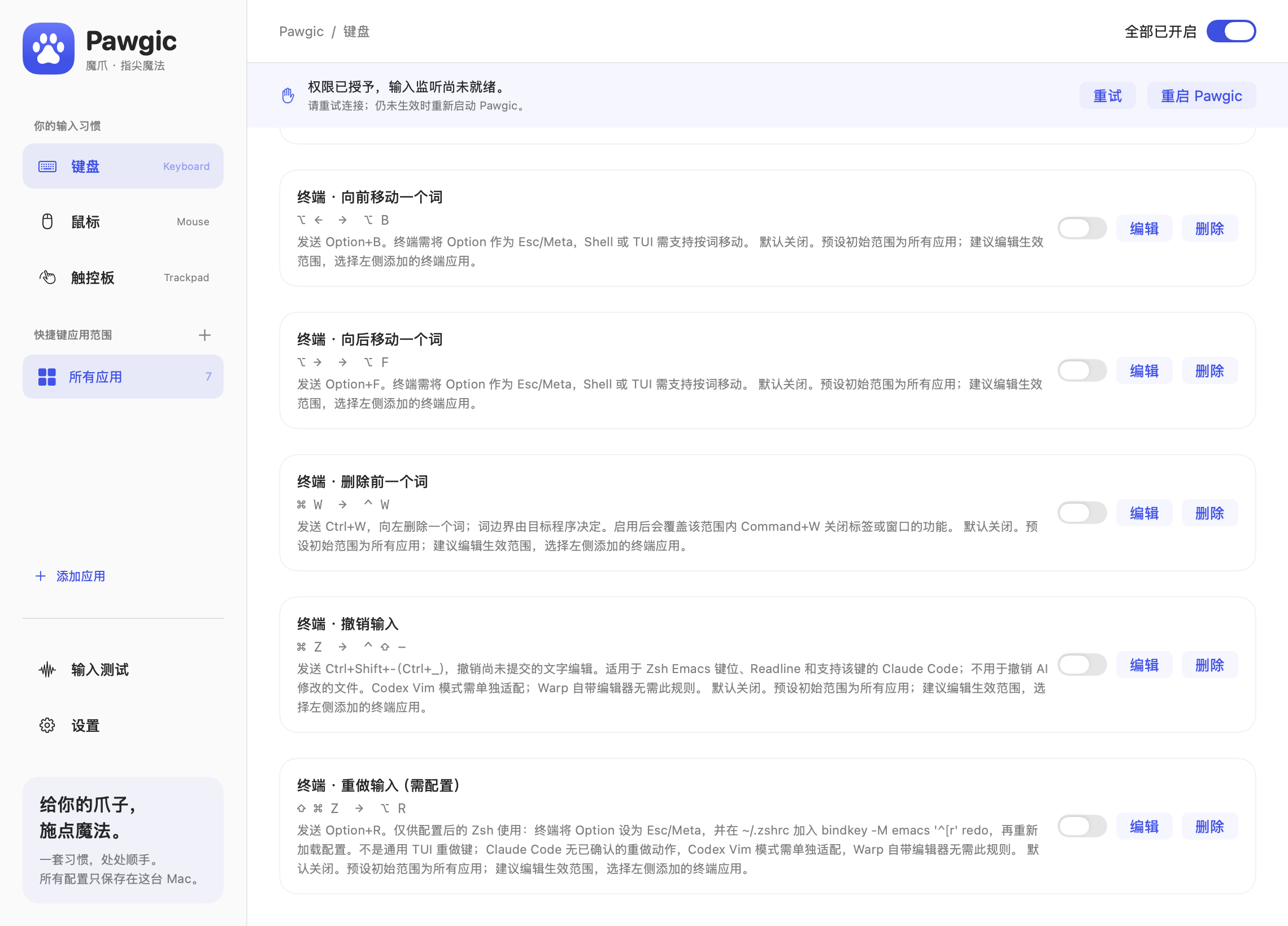
Task: Click the 所有应用 grid icon
Action: click(x=47, y=377)
